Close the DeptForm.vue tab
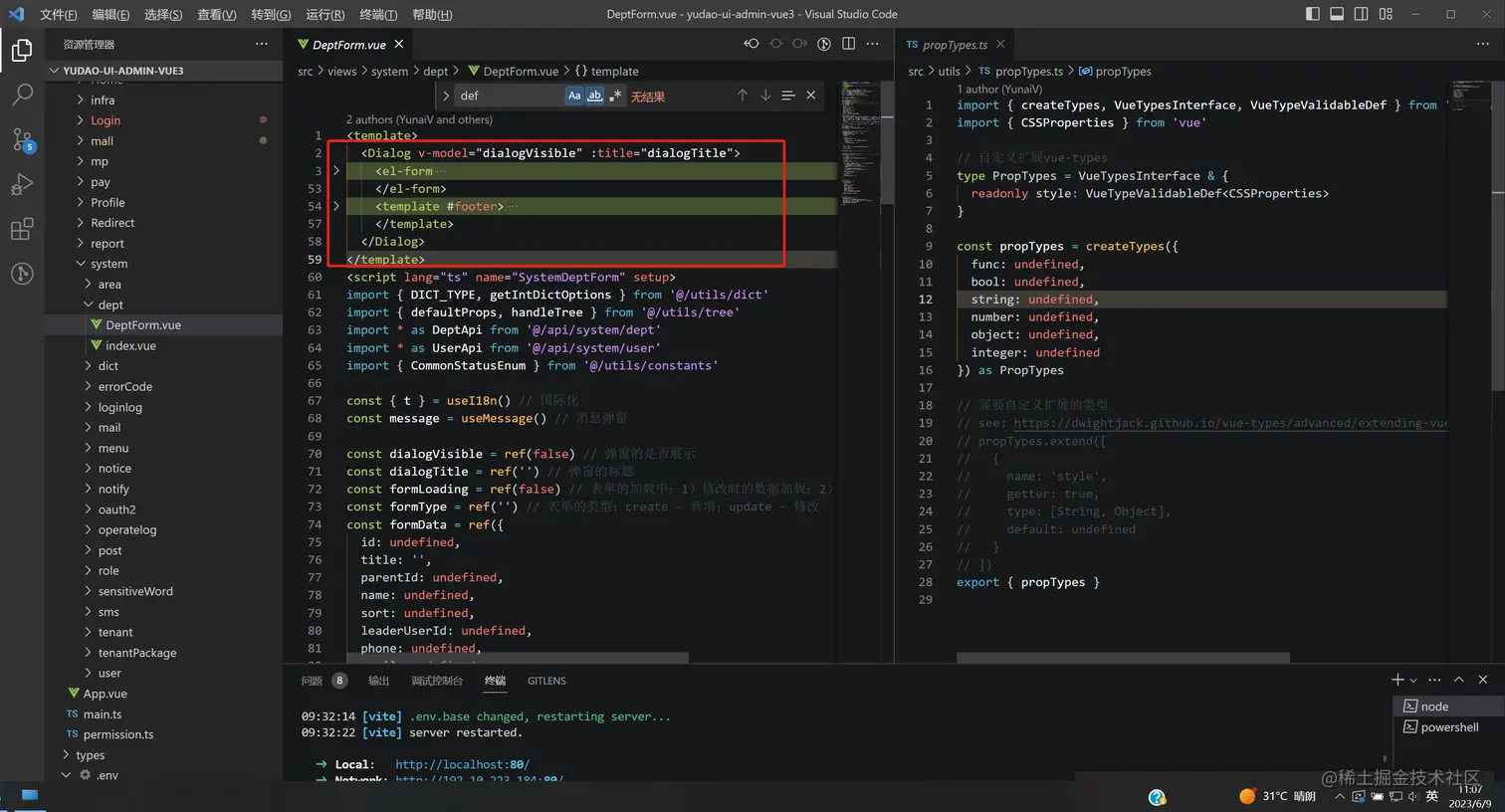 [x=399, y=44]
